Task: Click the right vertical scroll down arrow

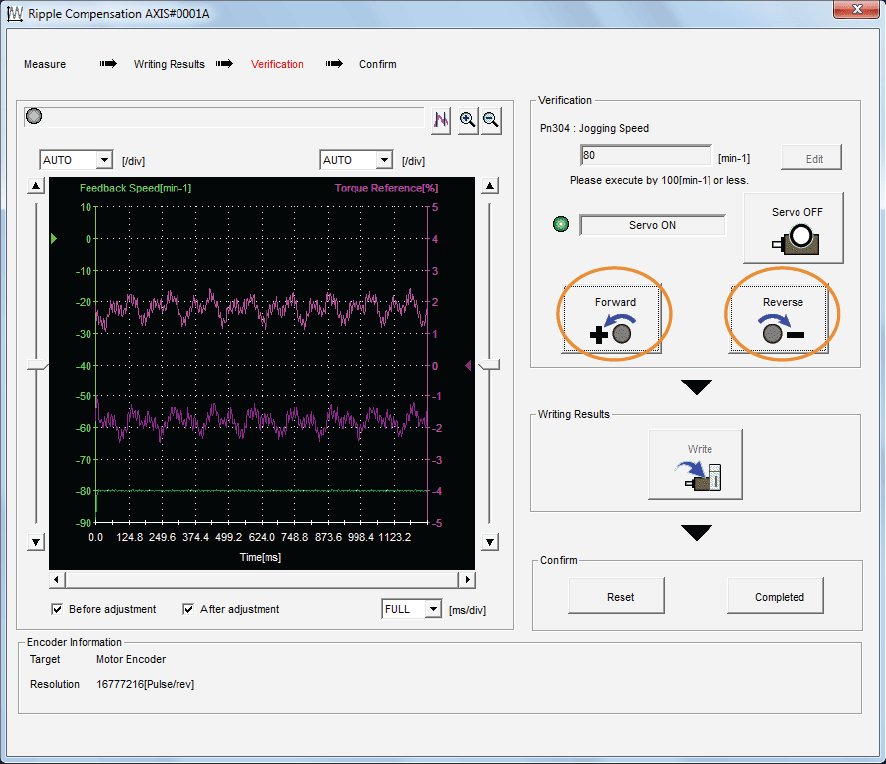Action: pos(490,542)
